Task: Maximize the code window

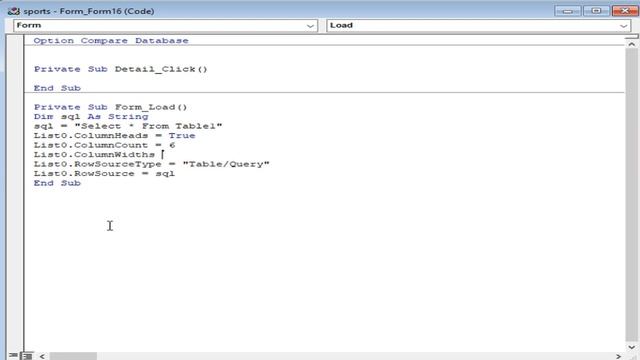Action: pos(596,11)
